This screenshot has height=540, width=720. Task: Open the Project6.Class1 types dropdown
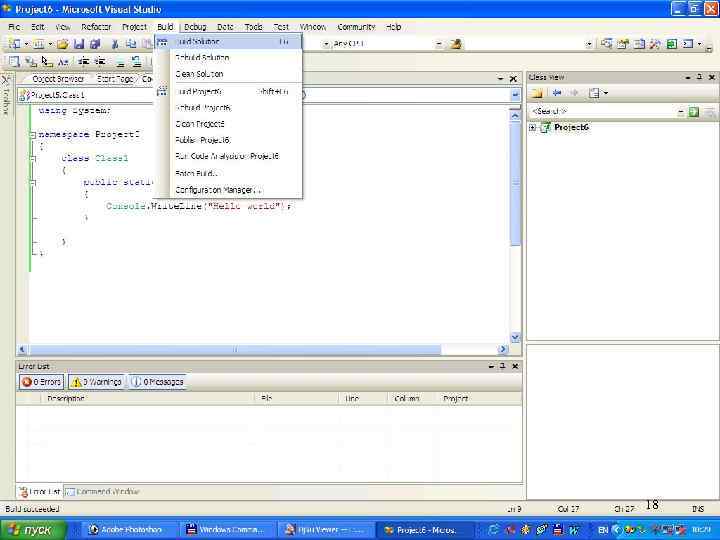click(x=87, y=95)
